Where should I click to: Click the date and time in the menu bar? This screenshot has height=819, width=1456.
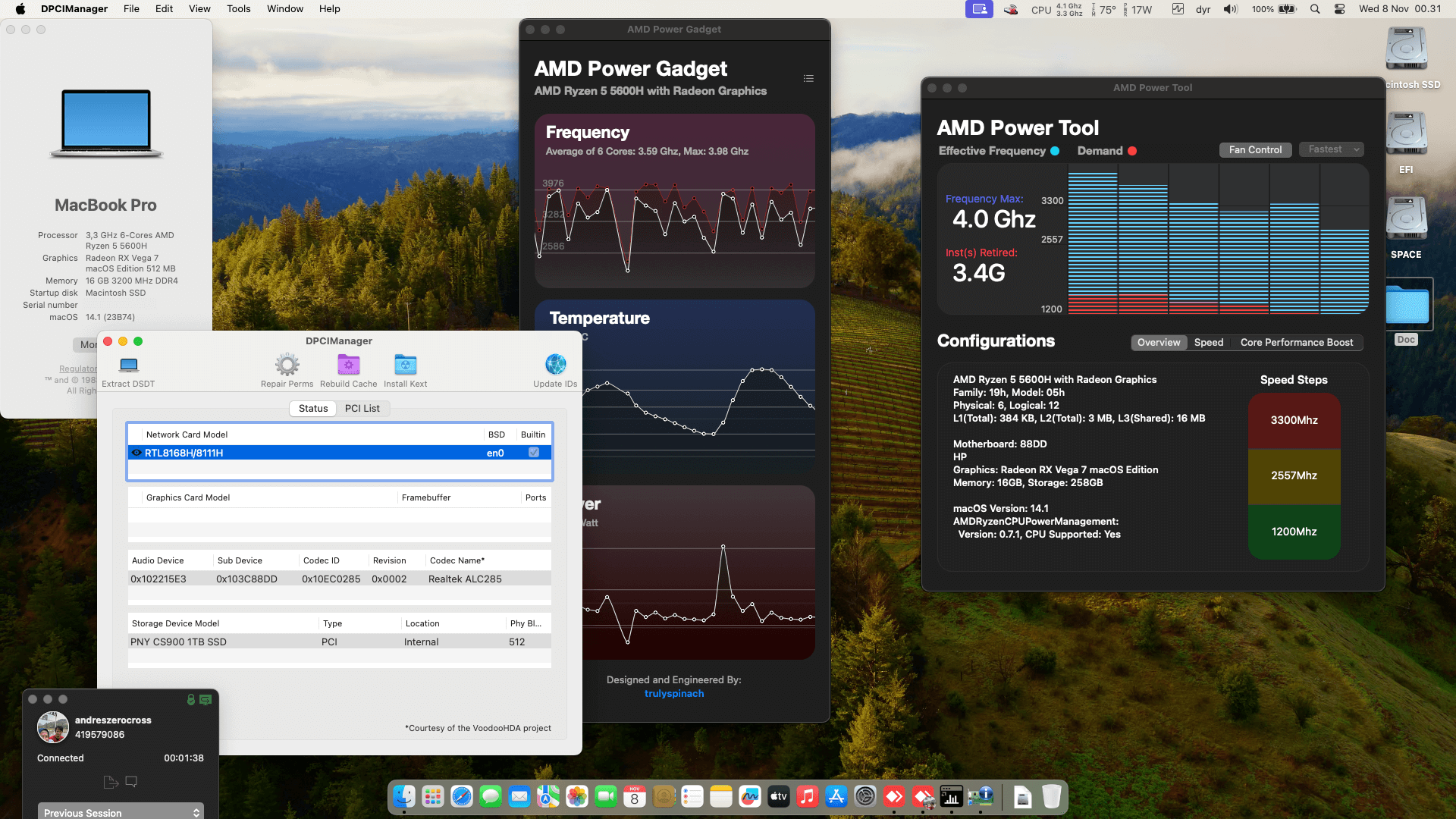pyautogui.click(x=1400, y=9)
